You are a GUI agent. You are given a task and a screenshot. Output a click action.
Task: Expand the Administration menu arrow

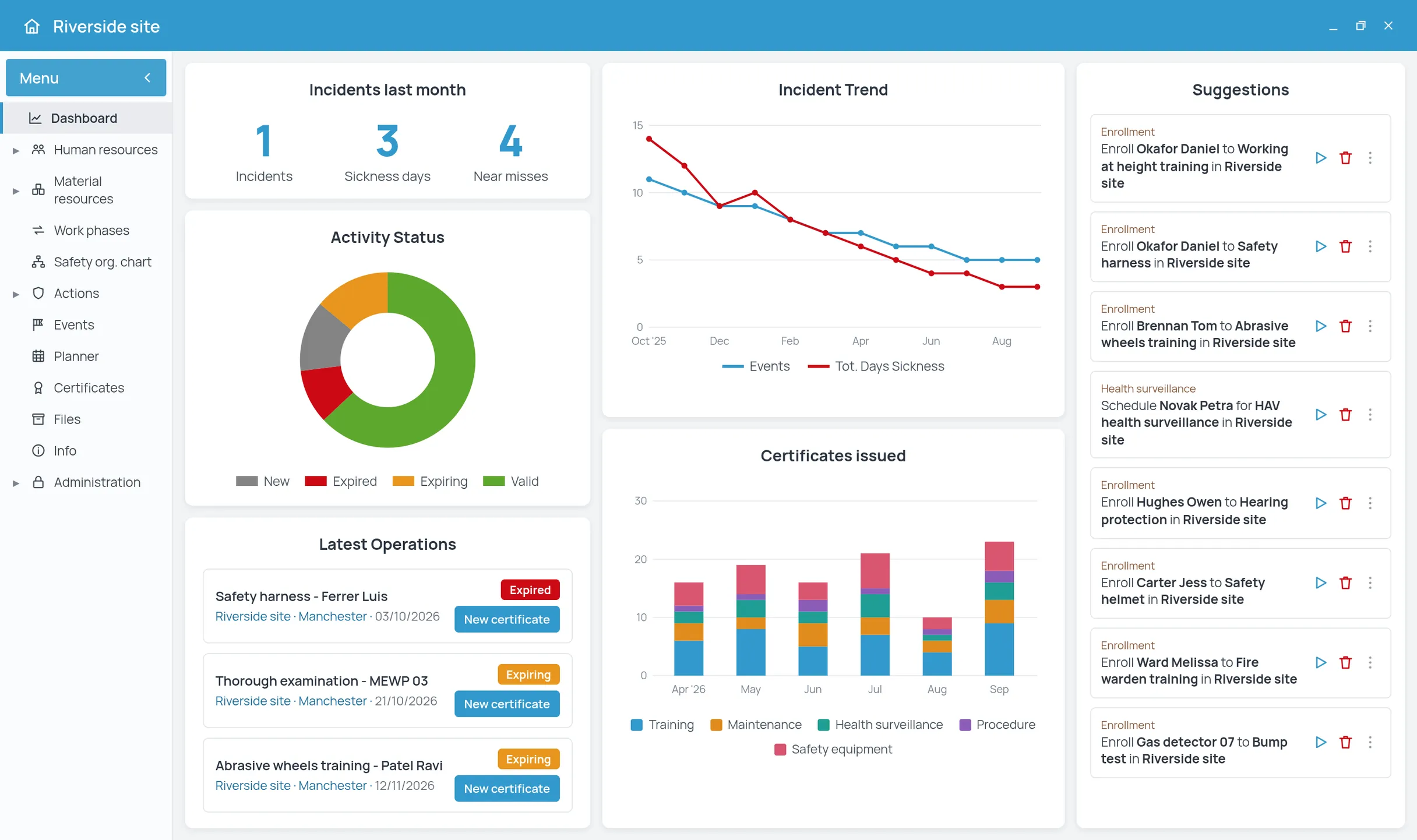(x=16, y=483)
